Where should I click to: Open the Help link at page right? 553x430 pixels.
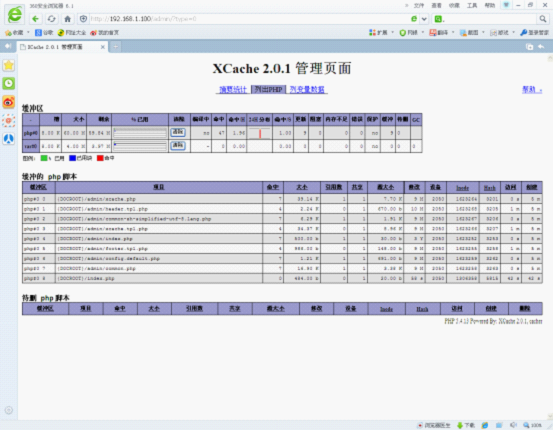531,90
